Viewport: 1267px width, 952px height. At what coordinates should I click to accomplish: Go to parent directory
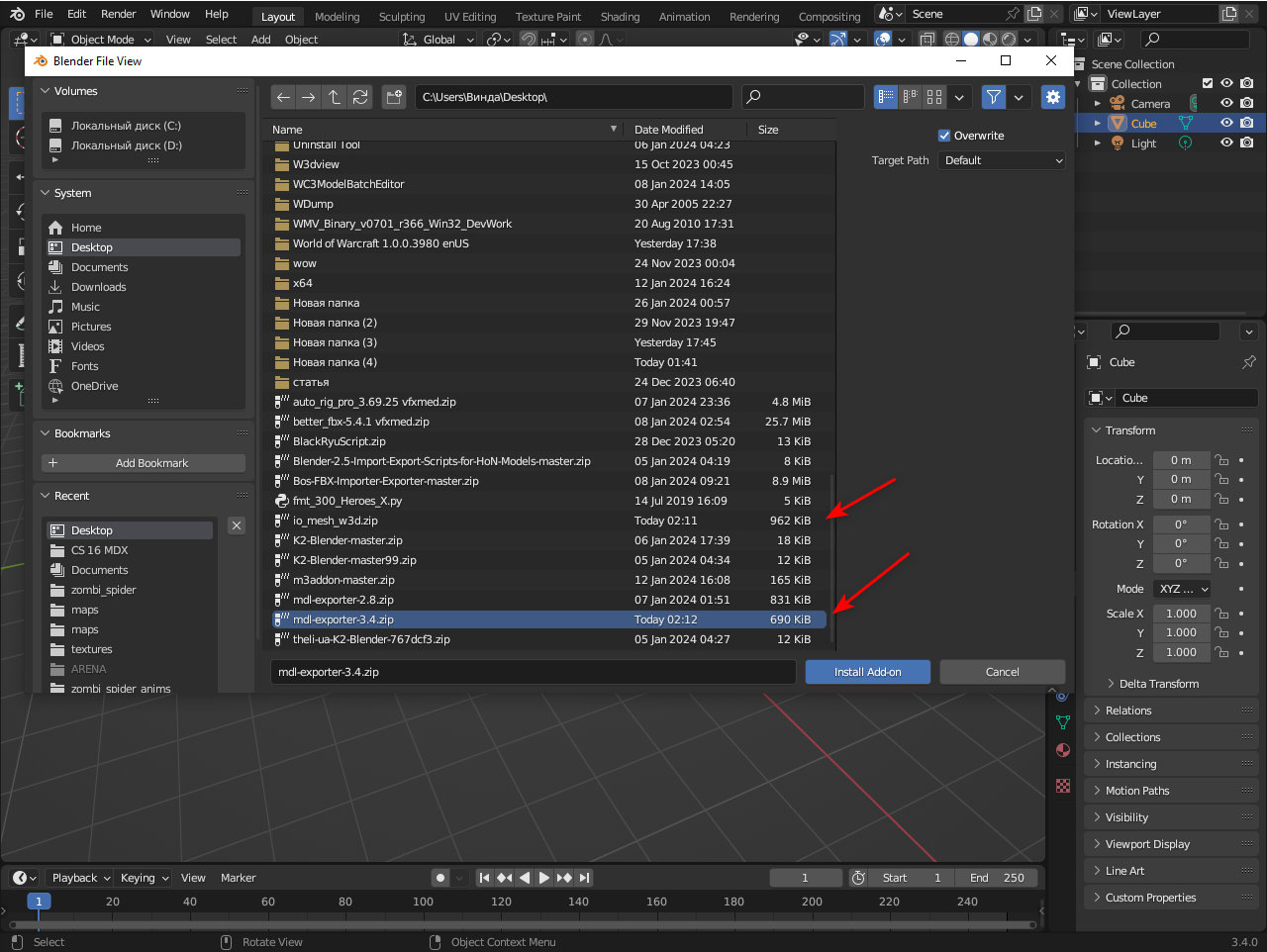click(335, 97)
